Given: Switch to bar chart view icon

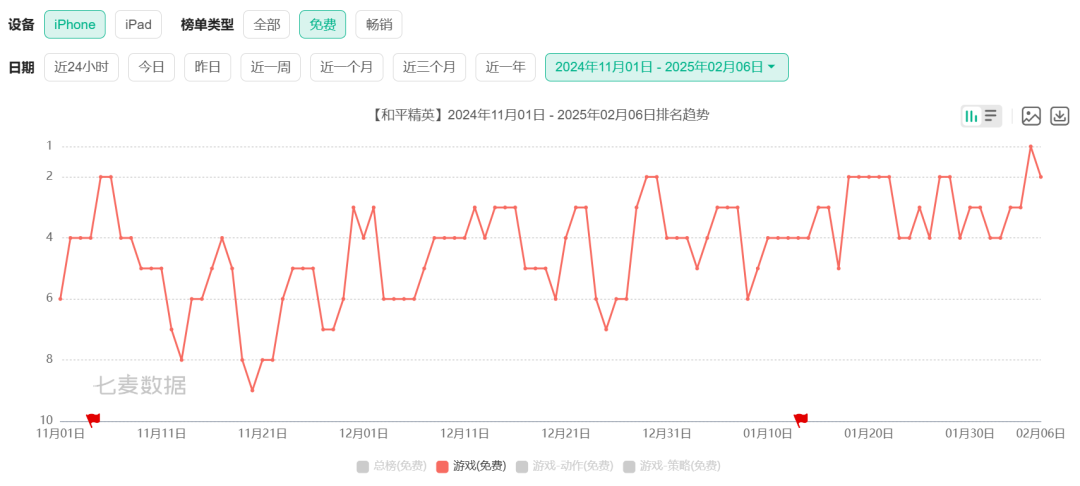Looking at the screenshot, I should 972,116.
